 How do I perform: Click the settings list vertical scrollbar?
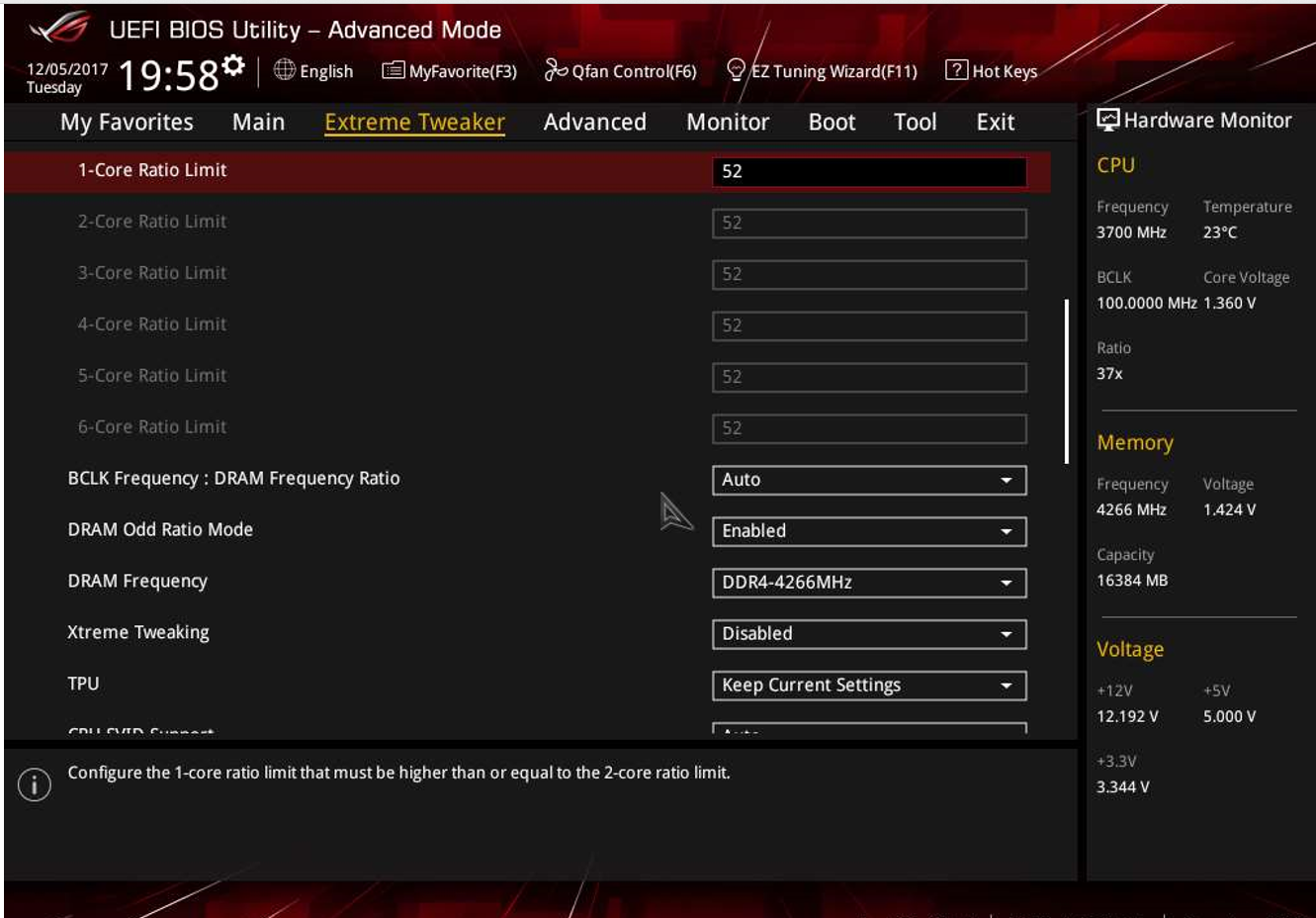tap(1066, 381)
